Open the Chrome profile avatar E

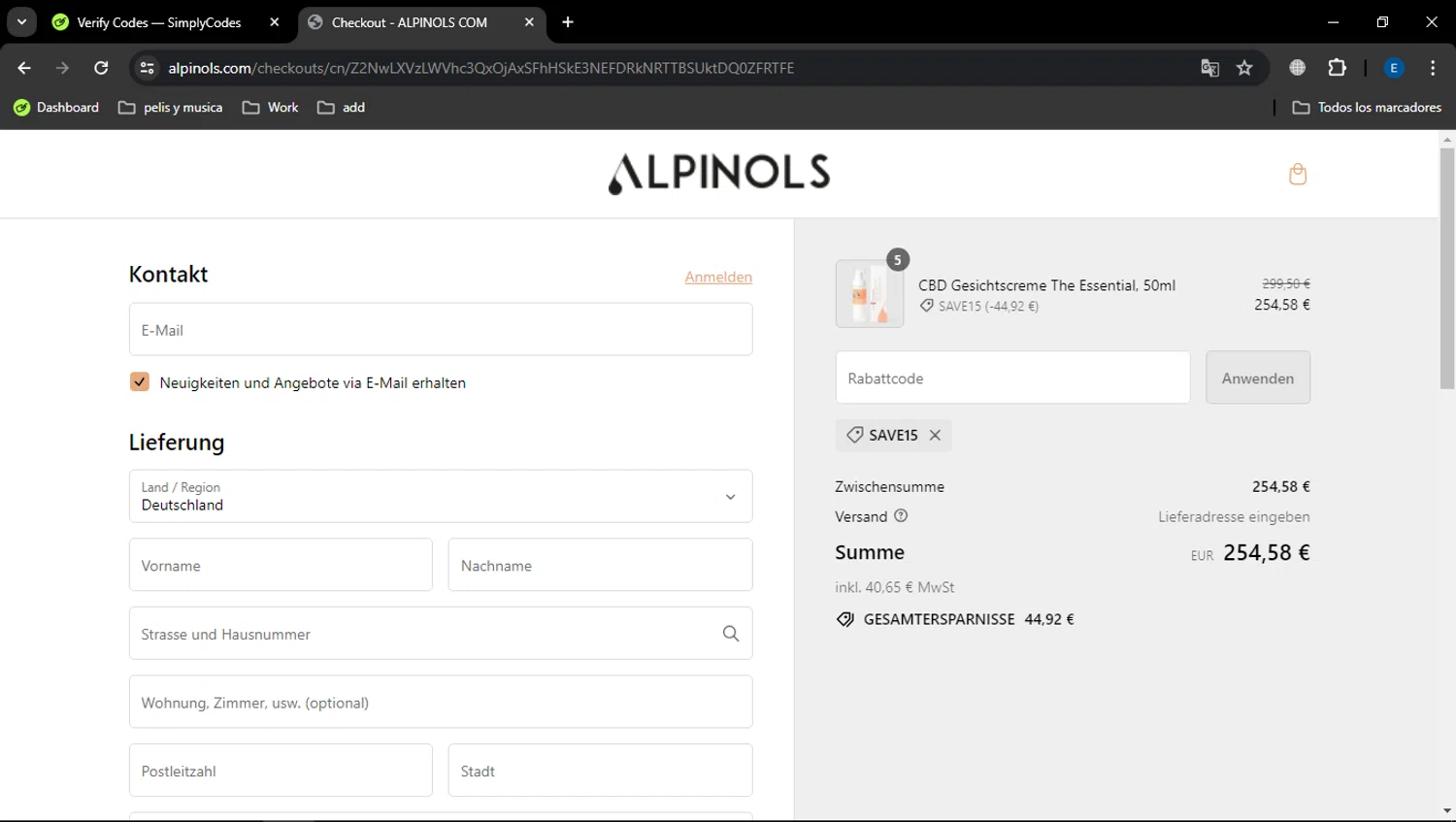[x=1394, y=68]
